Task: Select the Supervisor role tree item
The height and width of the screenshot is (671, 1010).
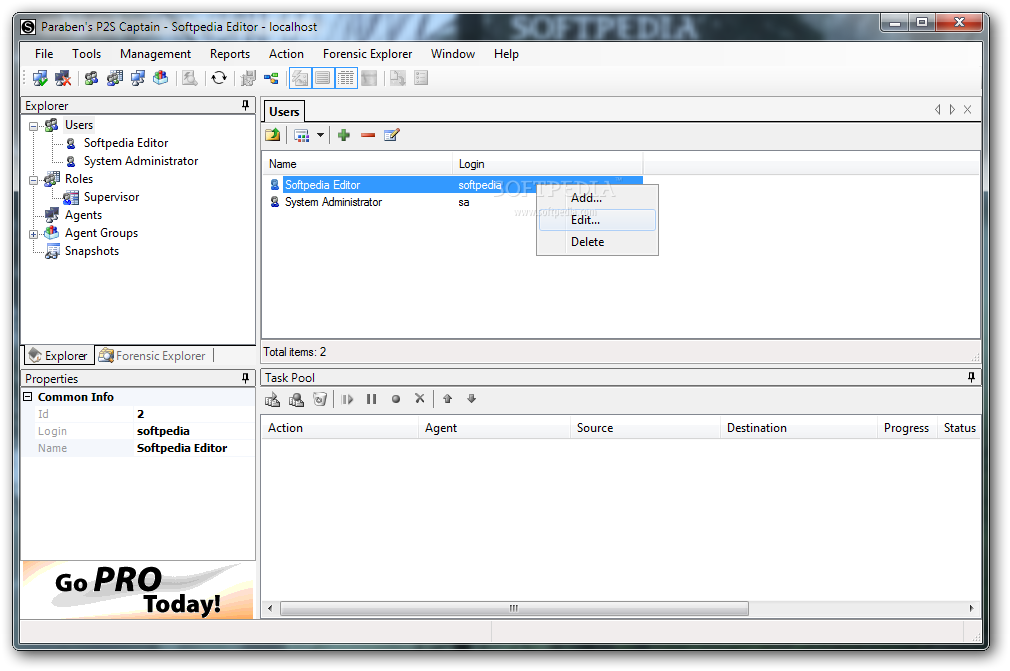Action: pyautogui.click(x=111, y=197)
